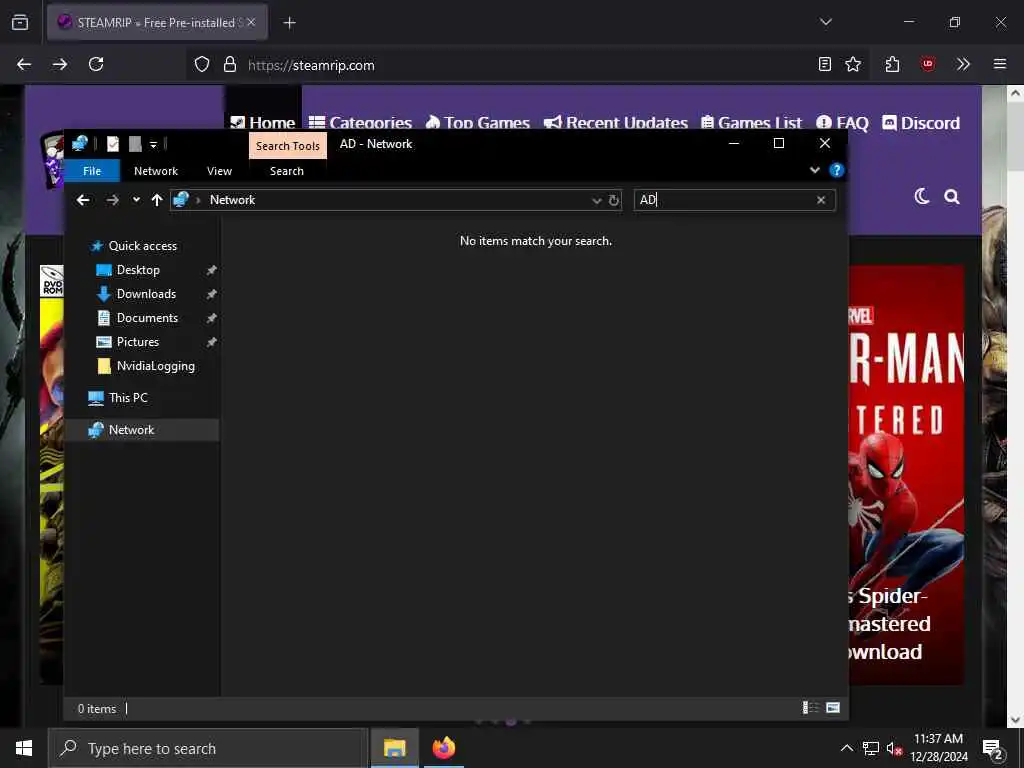Screen dimensions: 1024x768
Task: Clear the AD search text
Action: [821, 200]
